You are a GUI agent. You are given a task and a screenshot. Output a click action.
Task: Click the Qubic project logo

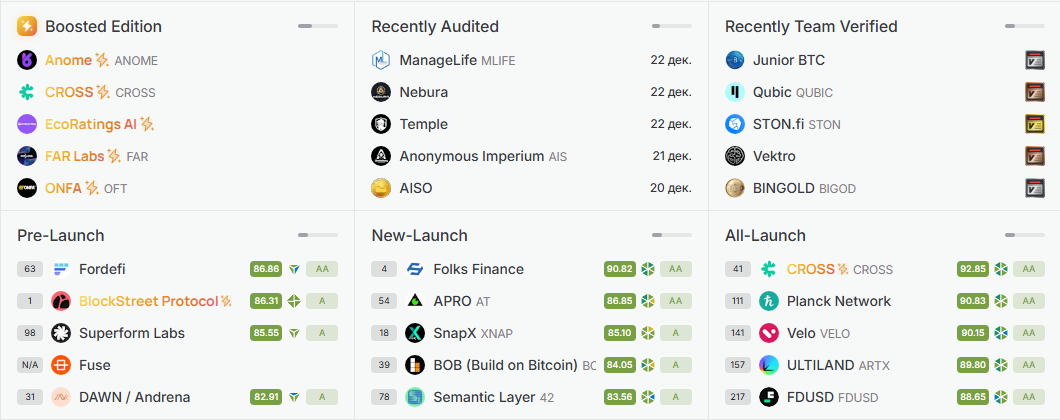pos(735,92)
